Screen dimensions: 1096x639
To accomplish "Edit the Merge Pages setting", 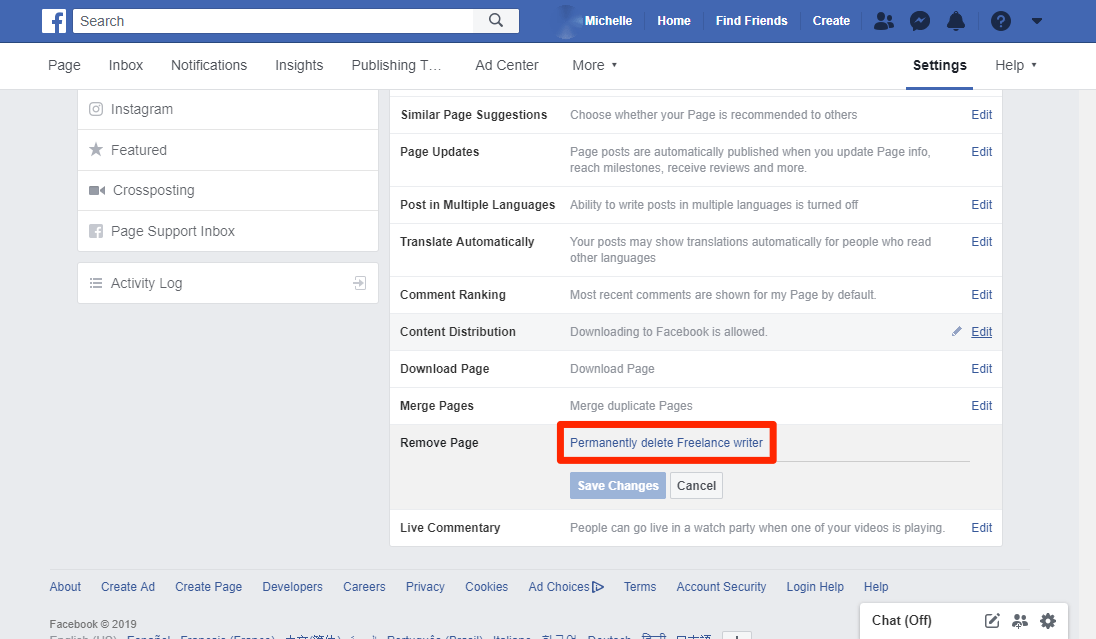I will point(981,405).
